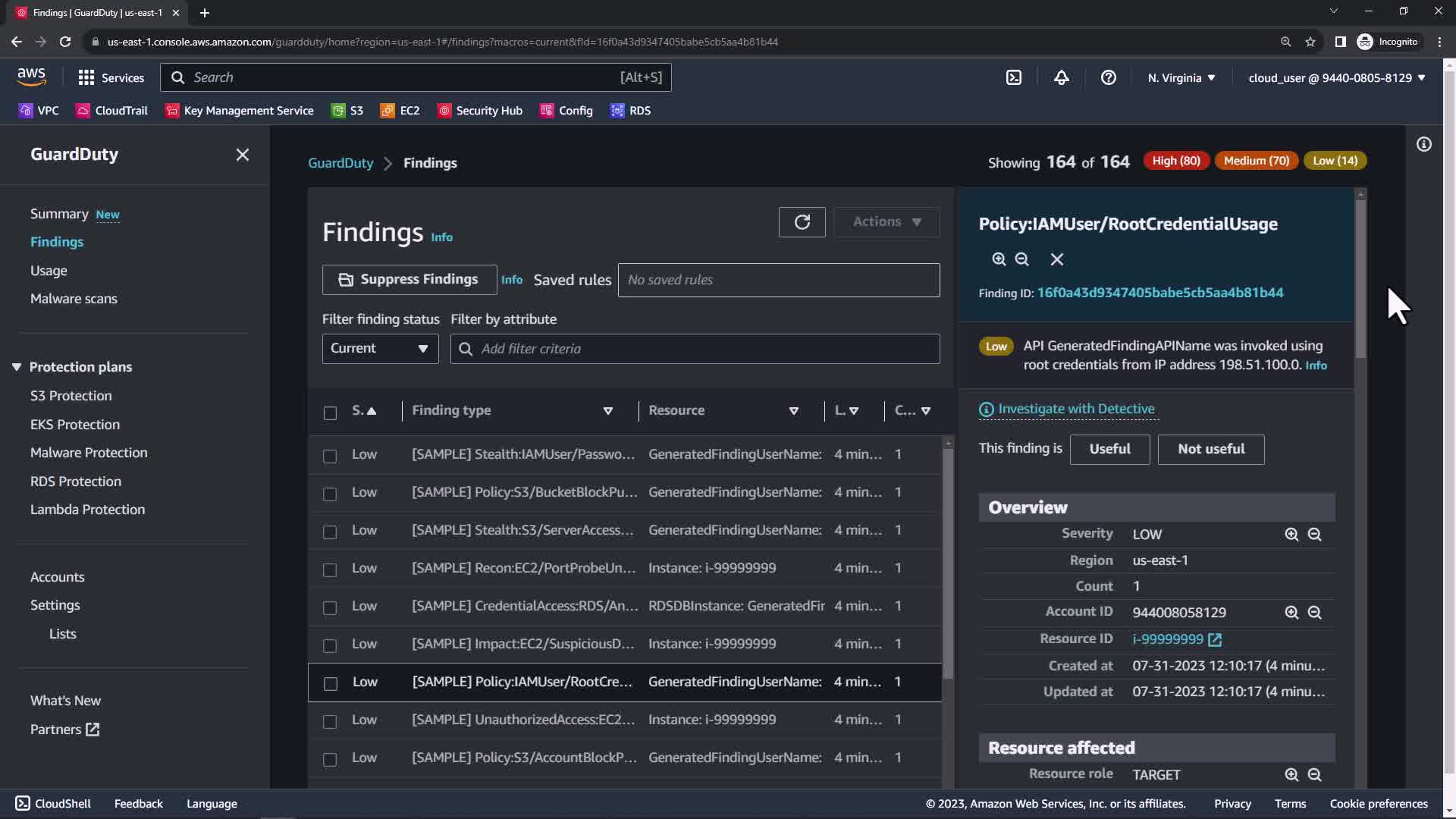1456x819 pixels.
Task: Refresh the findings list
Action: tap(802, 222)
